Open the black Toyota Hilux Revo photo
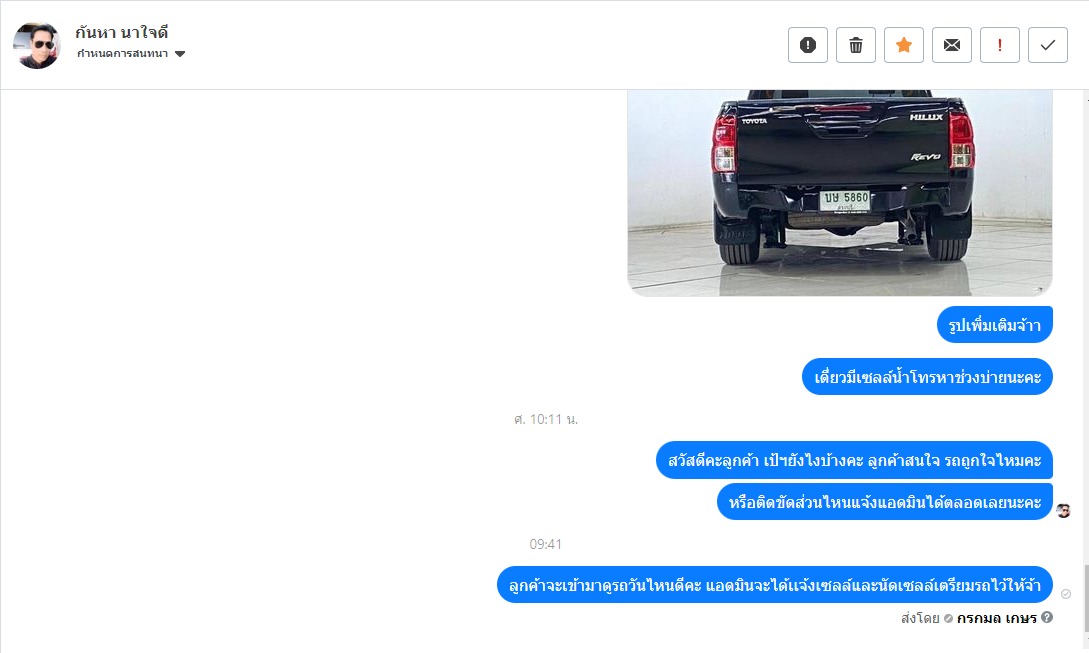The width and height of the screenshot is (1089, 653). (x=840, y=192)
